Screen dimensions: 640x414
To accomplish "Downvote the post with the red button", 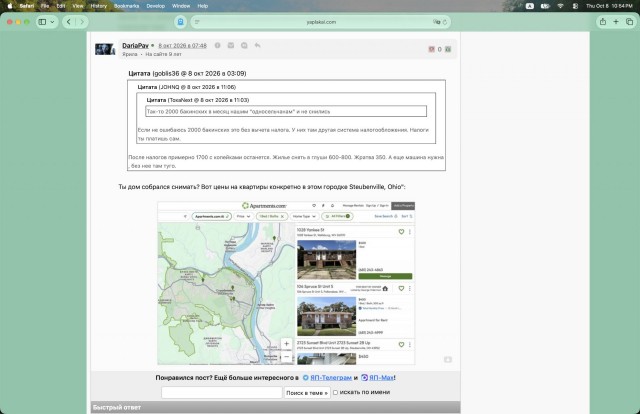I will 431,49.
